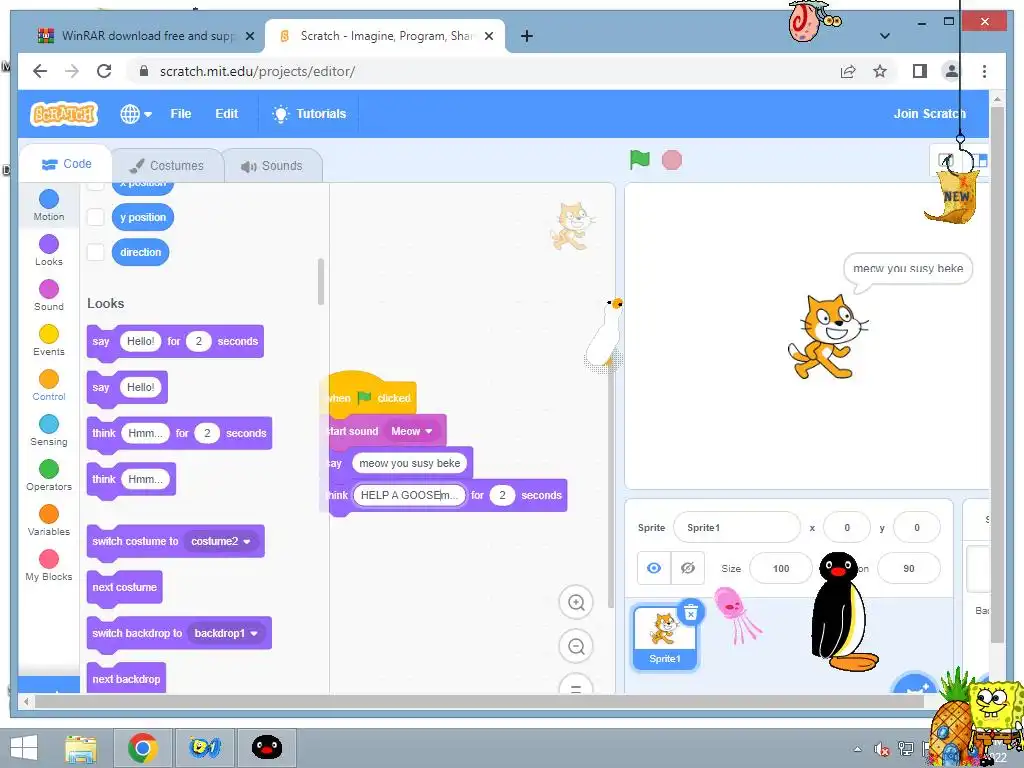
Task: Click the red stop button
Action: [671, 160]
